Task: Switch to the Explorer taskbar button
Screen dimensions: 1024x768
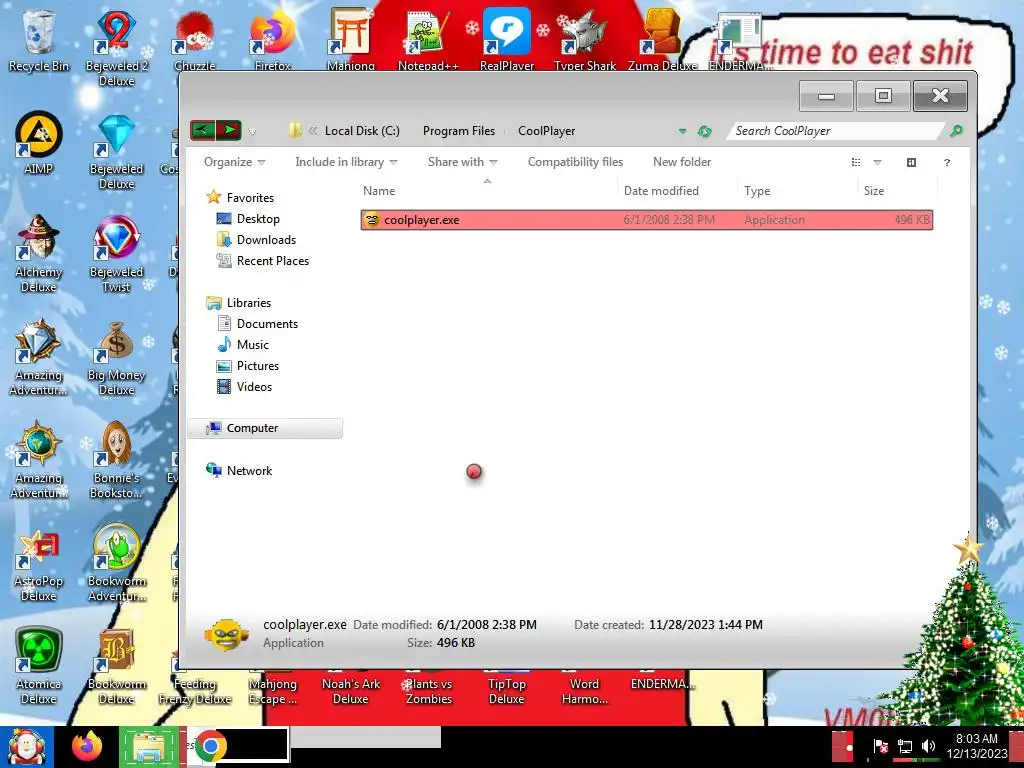Action: pyautogui.click(x=149, y=746)
